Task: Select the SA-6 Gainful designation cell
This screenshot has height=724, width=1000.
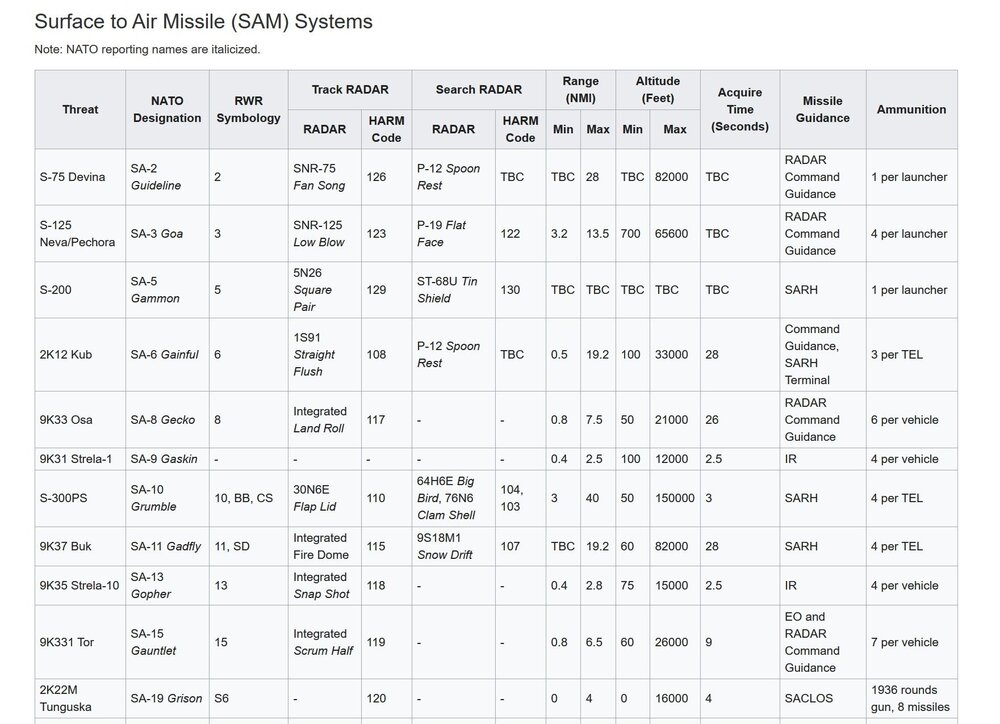Action: coord(164,354)
